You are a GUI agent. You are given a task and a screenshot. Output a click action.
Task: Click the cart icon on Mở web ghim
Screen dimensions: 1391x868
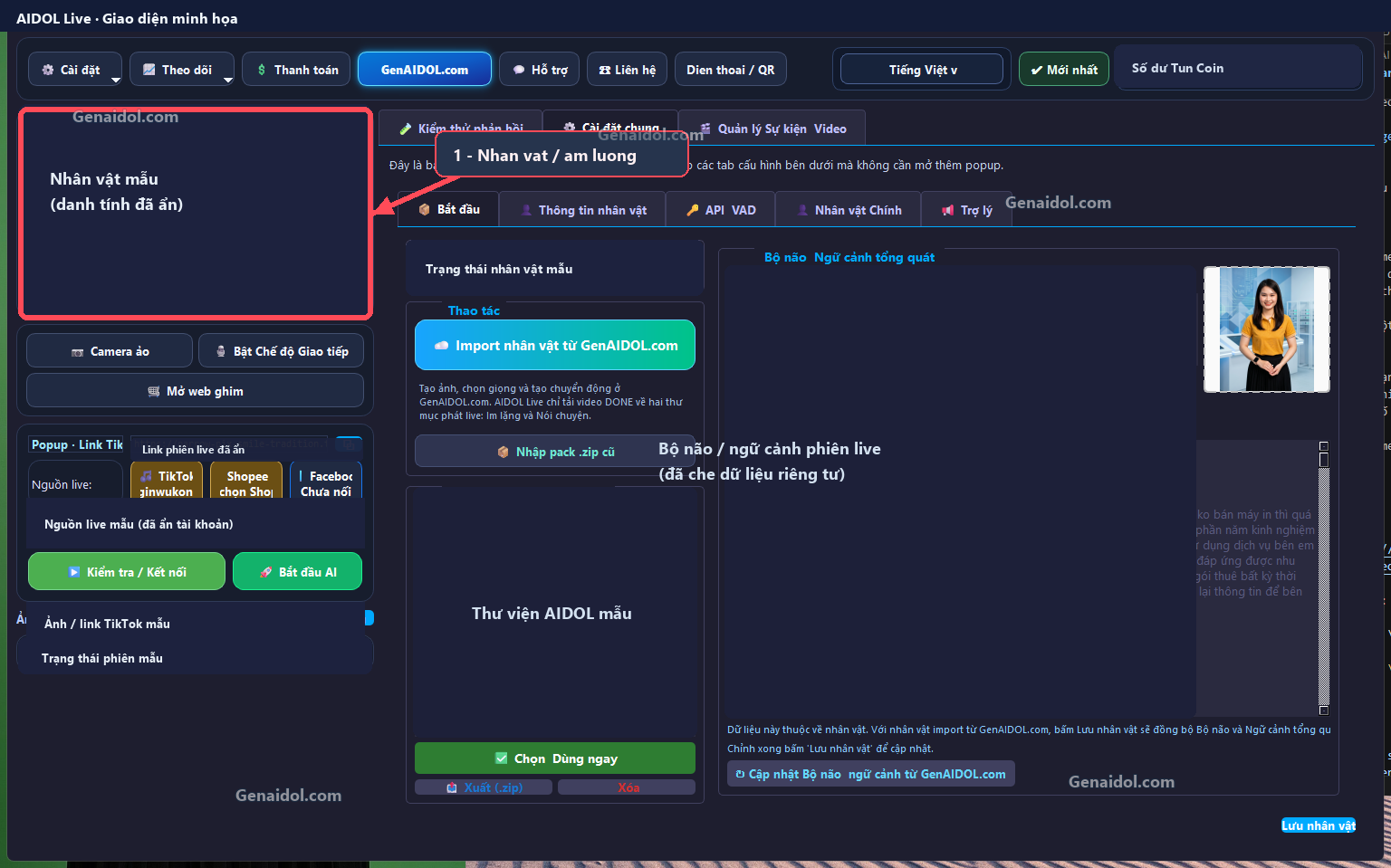tap(154, 391)
